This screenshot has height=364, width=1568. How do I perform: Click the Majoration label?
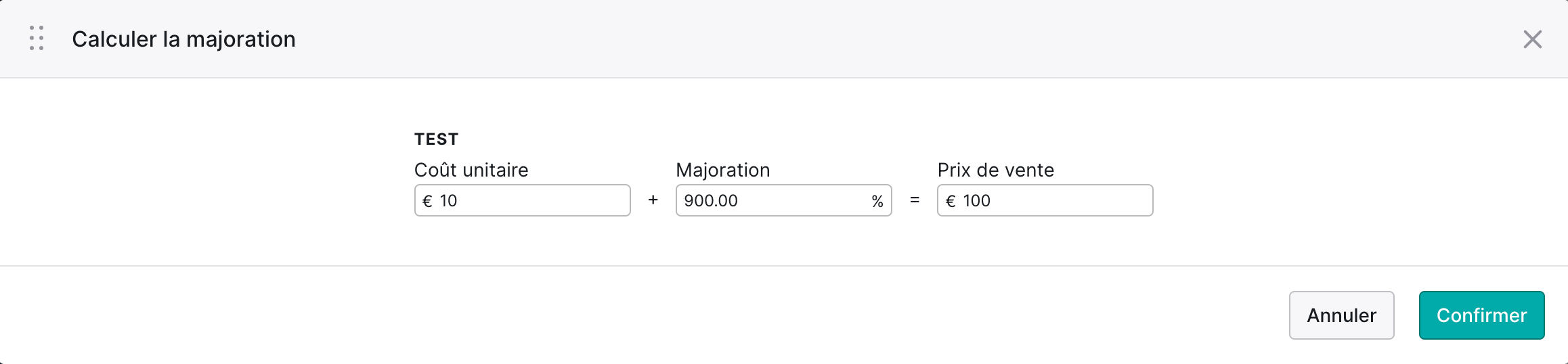(x=723, y=170)
